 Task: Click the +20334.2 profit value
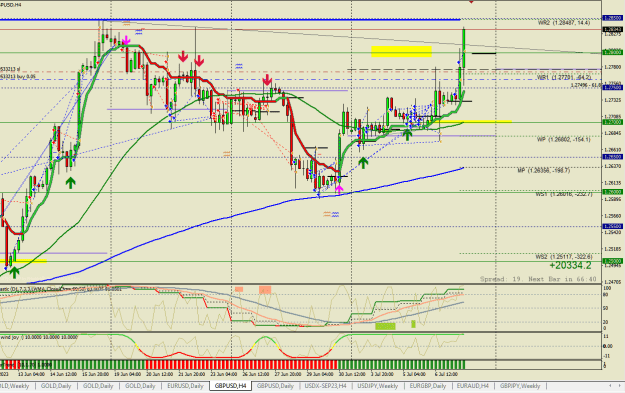coord(570,265)
